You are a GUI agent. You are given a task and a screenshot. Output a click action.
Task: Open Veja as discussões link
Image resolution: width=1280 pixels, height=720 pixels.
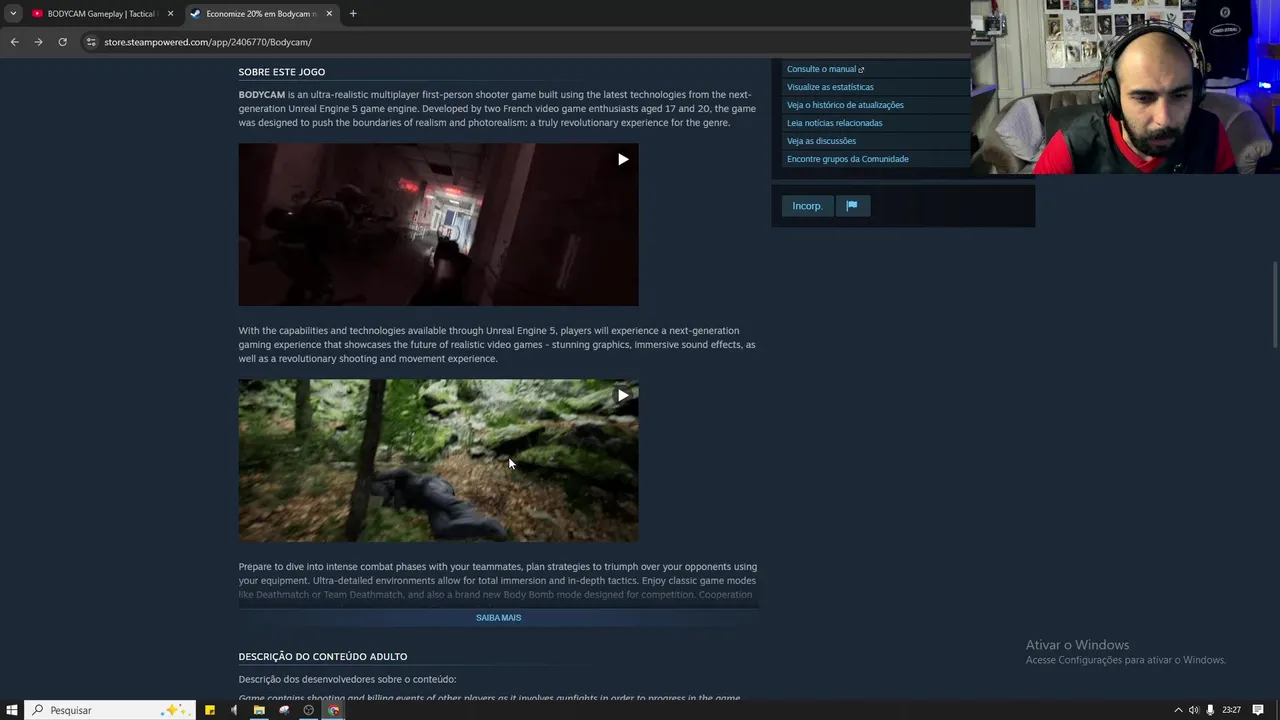tap(821, 141)
